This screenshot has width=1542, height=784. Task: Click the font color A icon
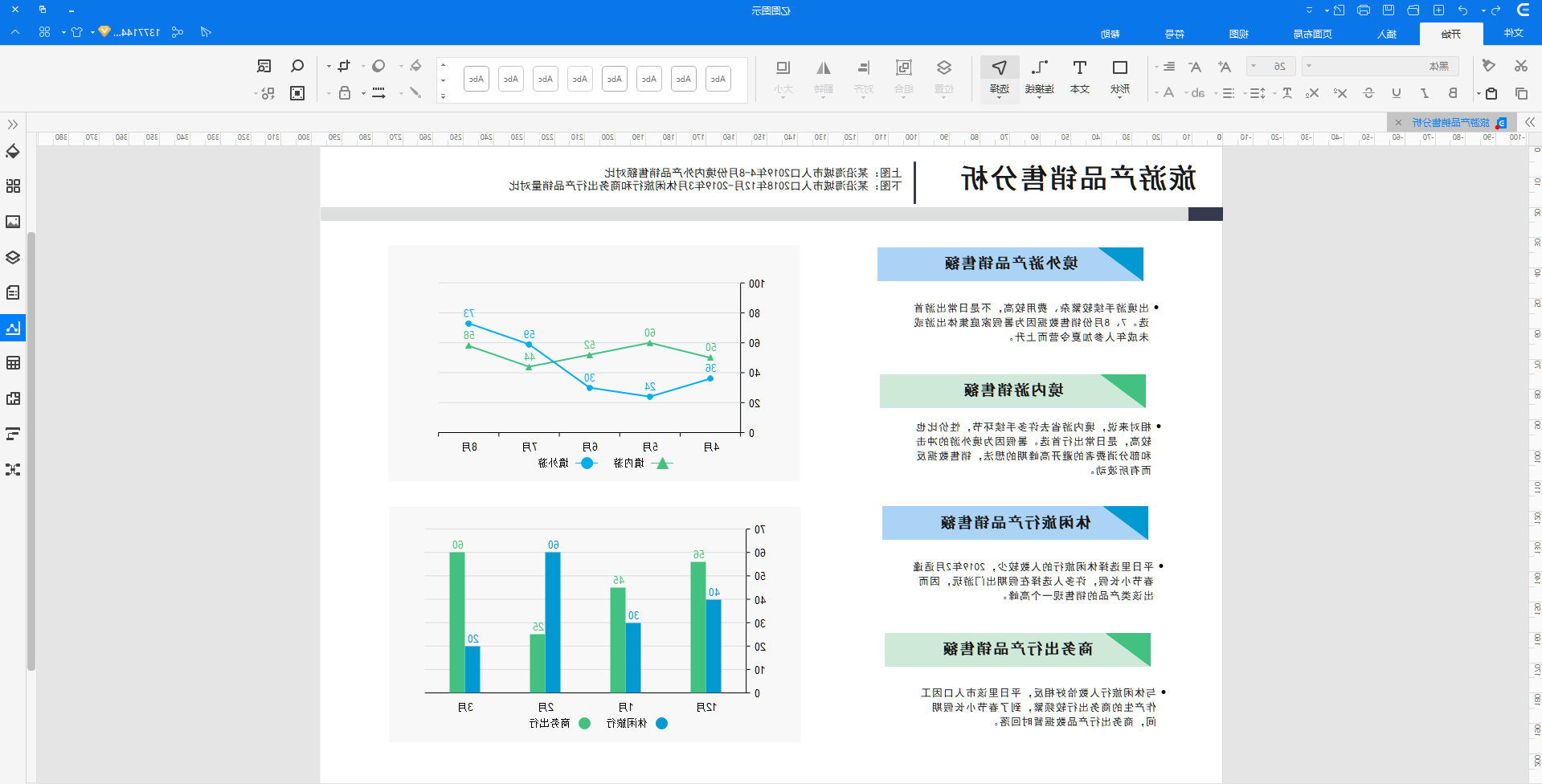click(1167, 93)
